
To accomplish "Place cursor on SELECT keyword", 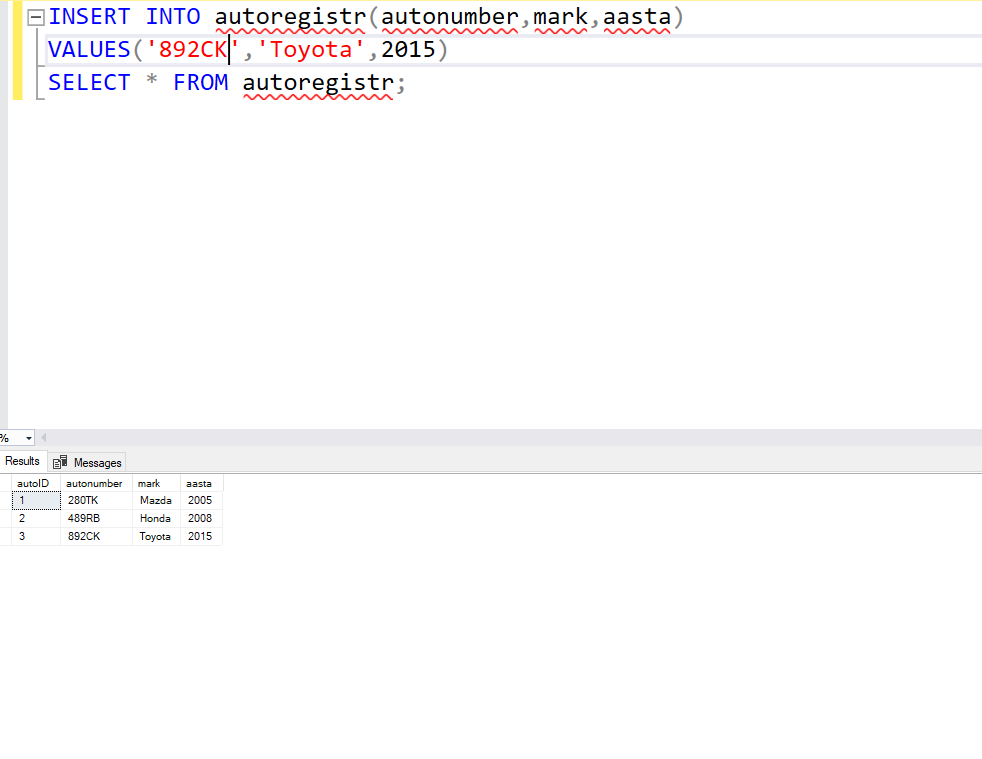I will (90, 83).
